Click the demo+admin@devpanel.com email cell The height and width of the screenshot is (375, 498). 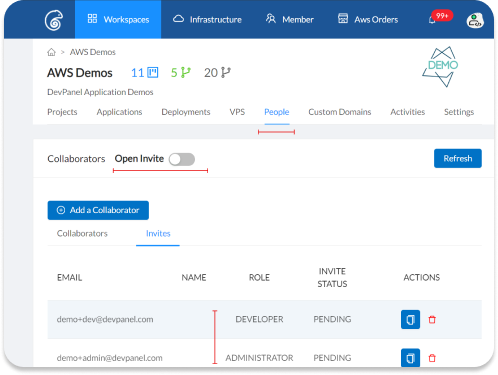(x=109, y=358)
